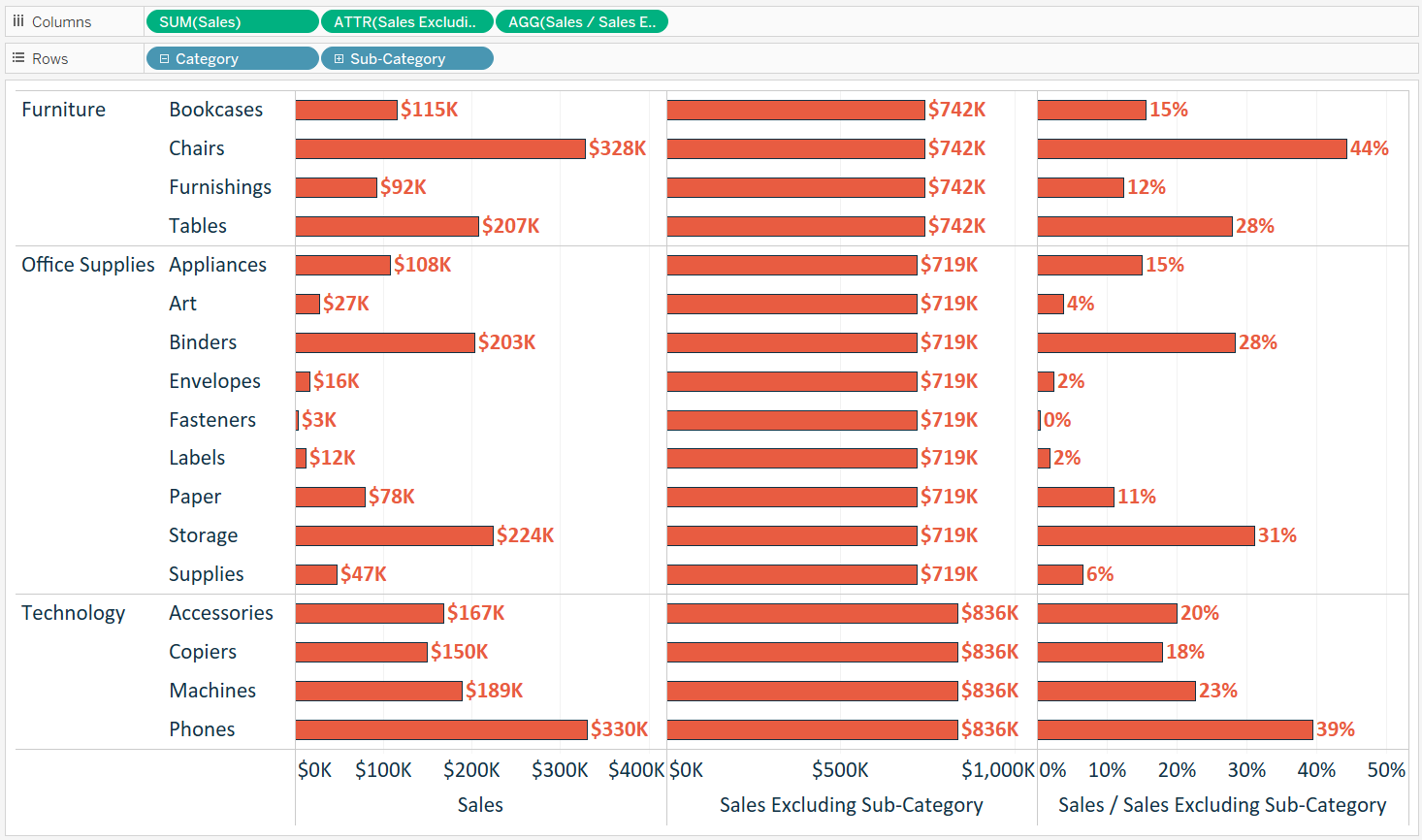This screenshot has height=840, width=1422.
Task: Select the $330K Phones sales bar
Action: [x=436, y=728]
